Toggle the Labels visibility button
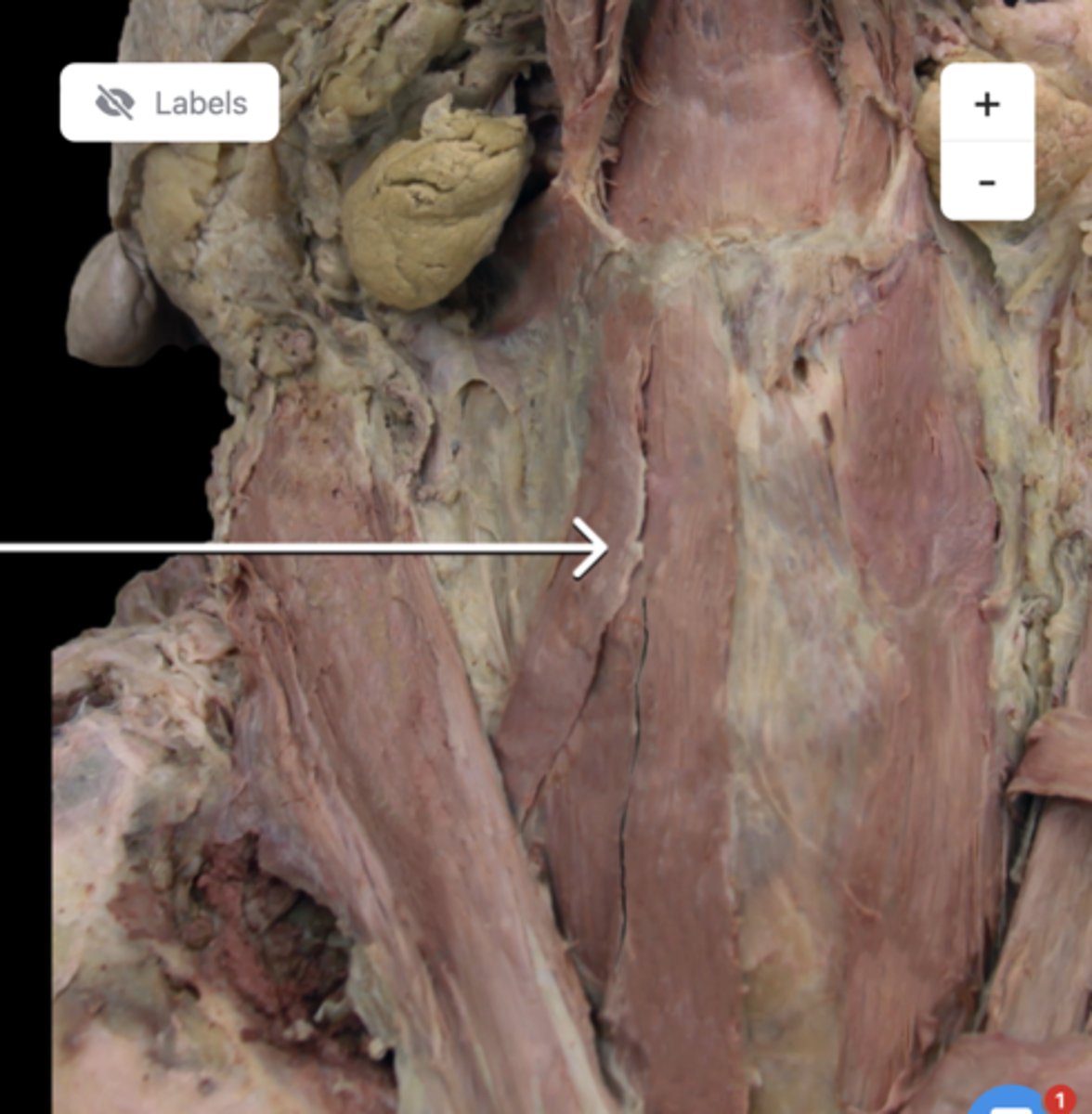This screenshot has height=1114, width=1092. (x=170, y=102)
